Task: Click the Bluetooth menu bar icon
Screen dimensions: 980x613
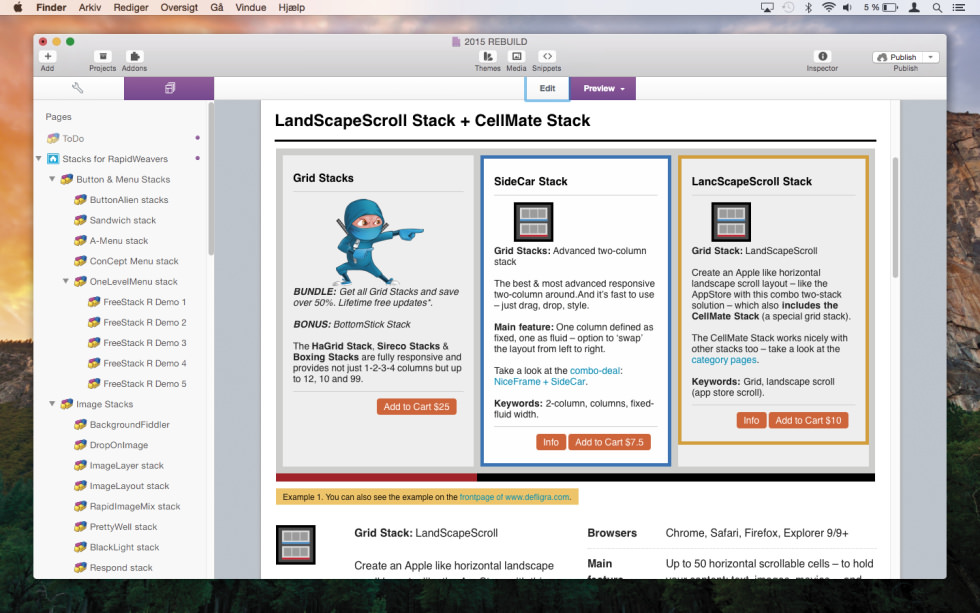Action: [808, 7]
